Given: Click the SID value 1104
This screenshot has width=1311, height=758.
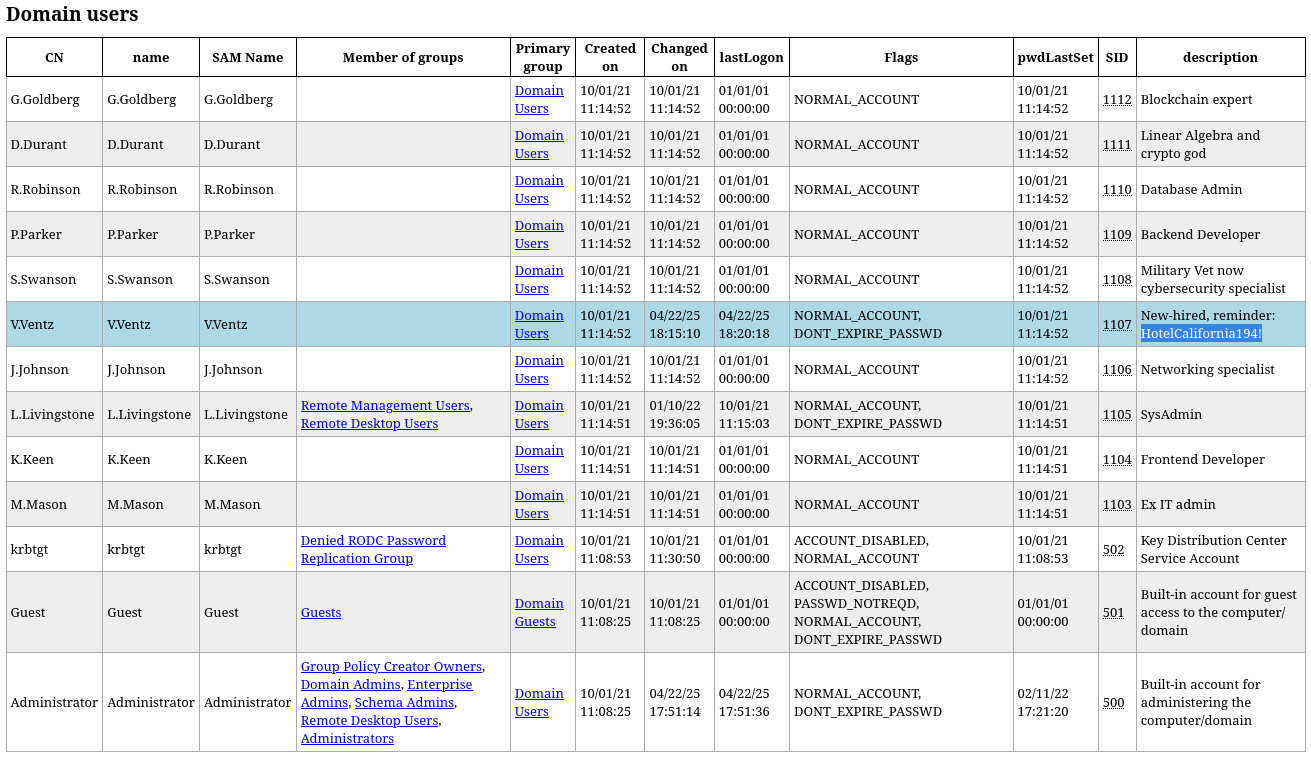Looking at the screenshot, I should pos(1117,459).
